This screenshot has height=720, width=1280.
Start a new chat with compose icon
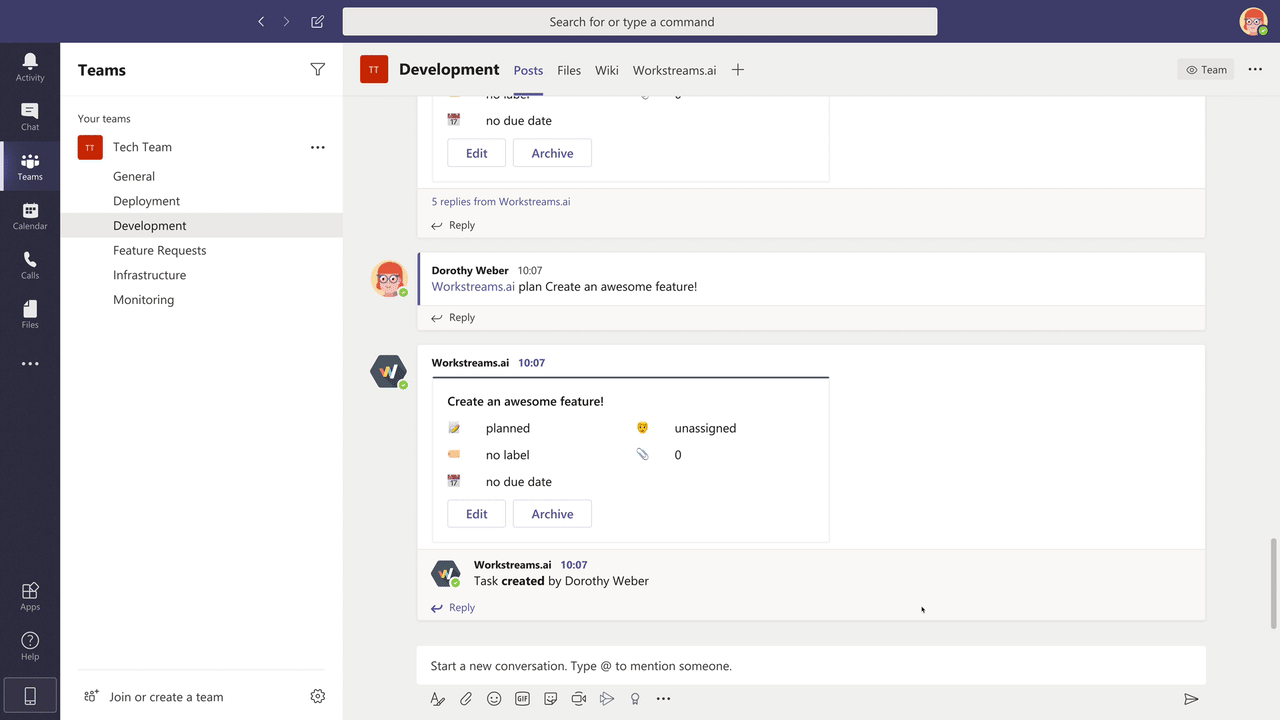318,21
